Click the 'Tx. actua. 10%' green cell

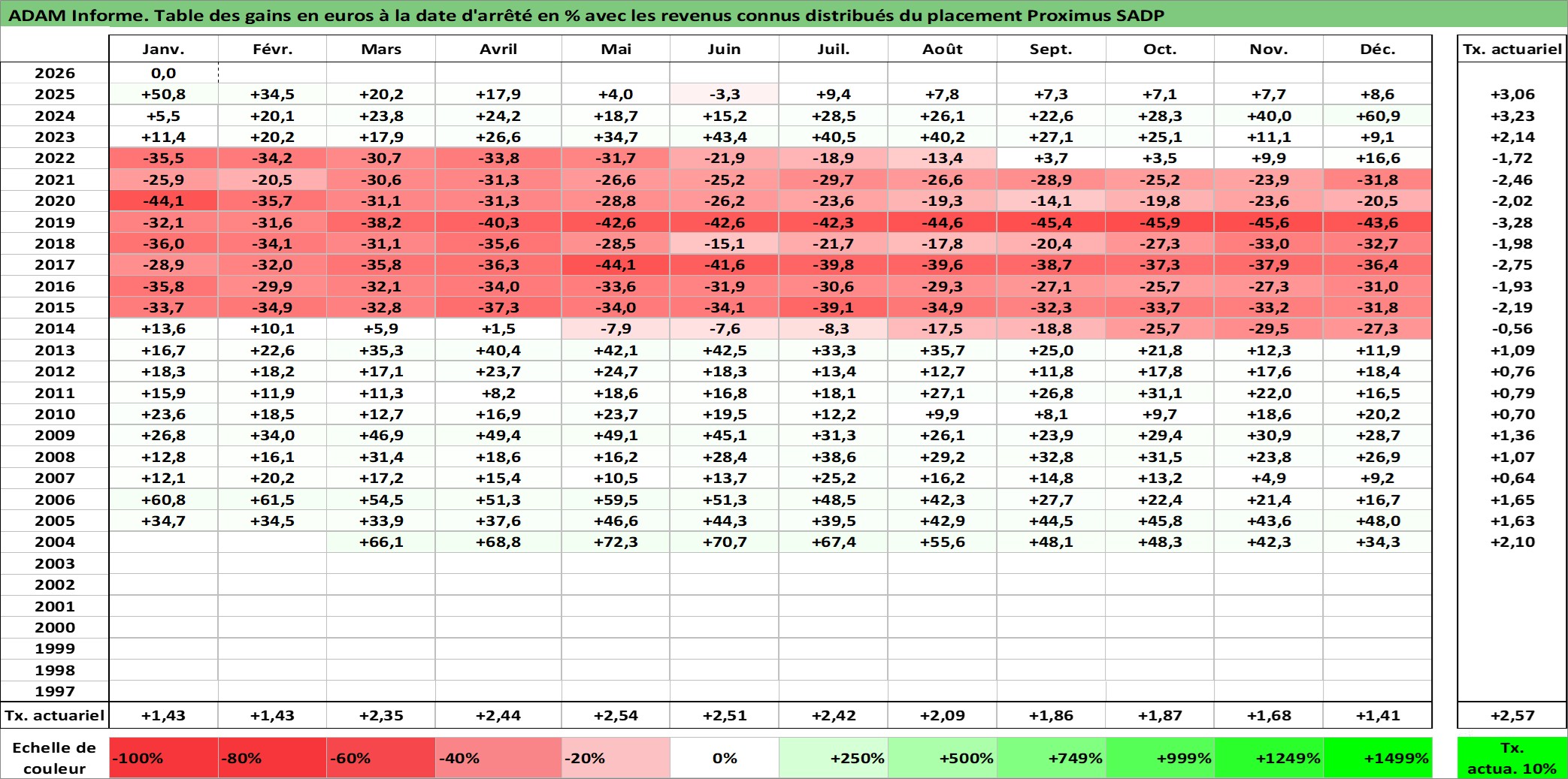tap(1512, 758)
